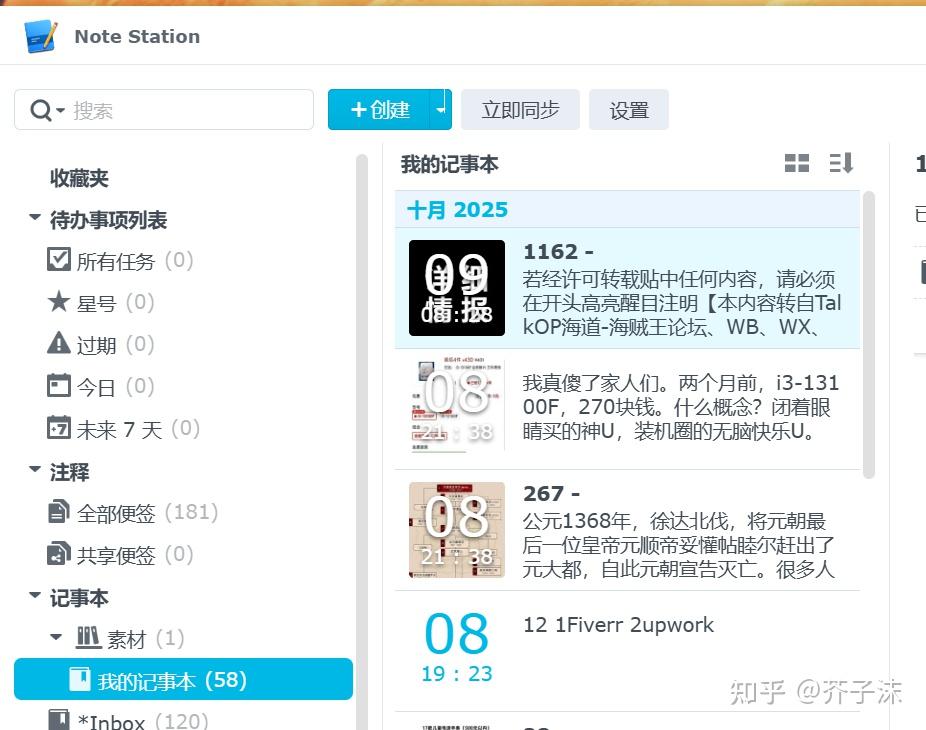Open the 创建 dropdown arrow
This screenshot has height=730, width=926.
point(441,109)
